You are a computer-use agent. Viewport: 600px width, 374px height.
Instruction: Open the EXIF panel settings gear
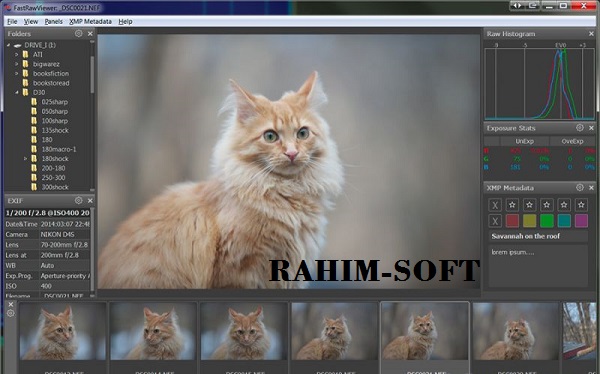point(78,200)
